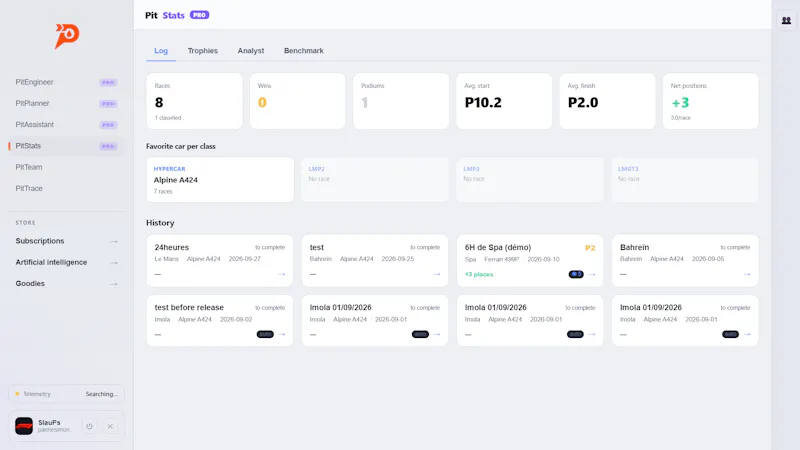Open Goodies store link
800x450 pixels.
tap(66, 284)
